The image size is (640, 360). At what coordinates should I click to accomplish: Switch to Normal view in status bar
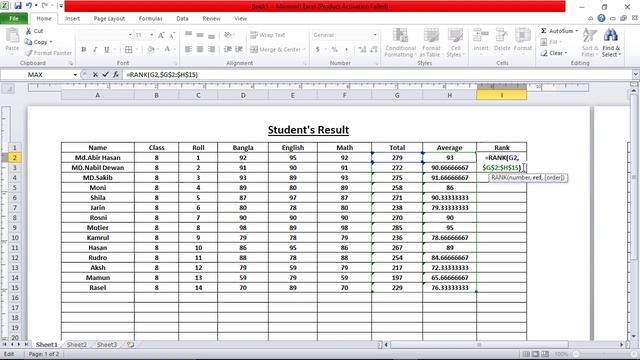pos(526,354)
